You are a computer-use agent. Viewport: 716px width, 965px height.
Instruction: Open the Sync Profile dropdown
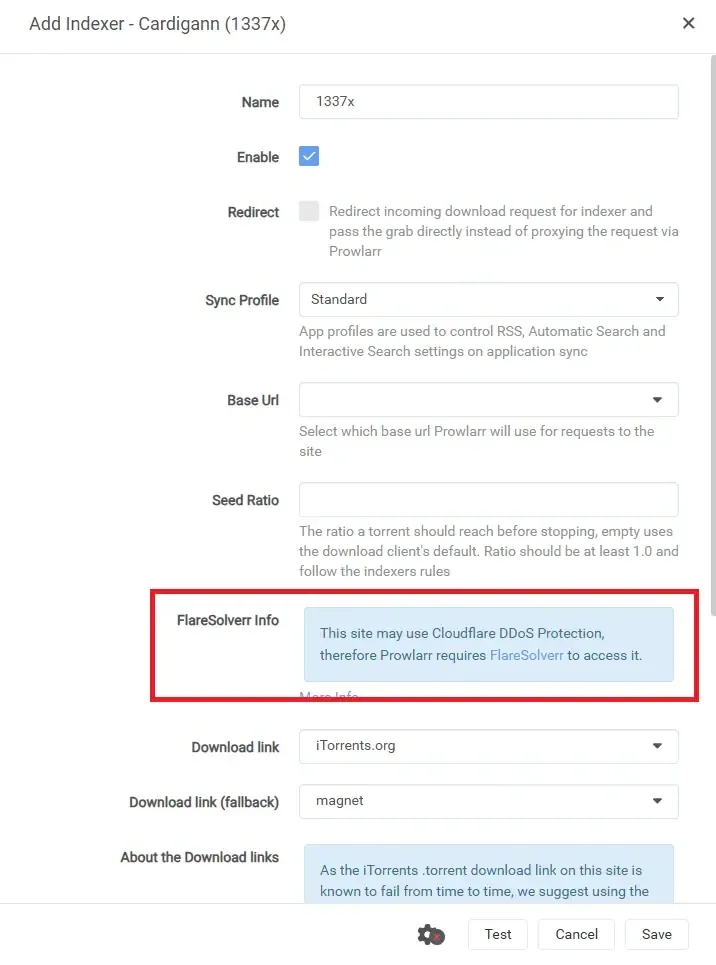pyautogui.click(x=488, y=299)
